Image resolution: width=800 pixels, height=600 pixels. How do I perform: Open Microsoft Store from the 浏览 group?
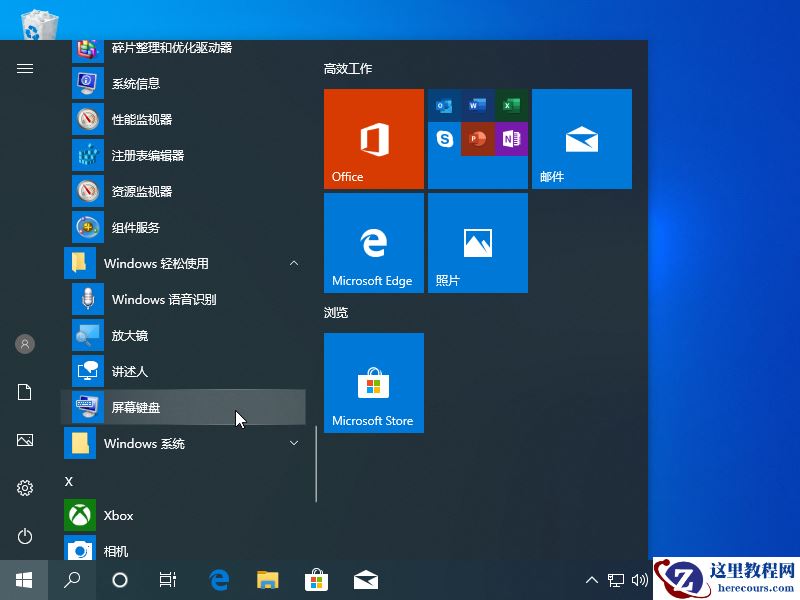pyautogui.click(x=373, y=382)
